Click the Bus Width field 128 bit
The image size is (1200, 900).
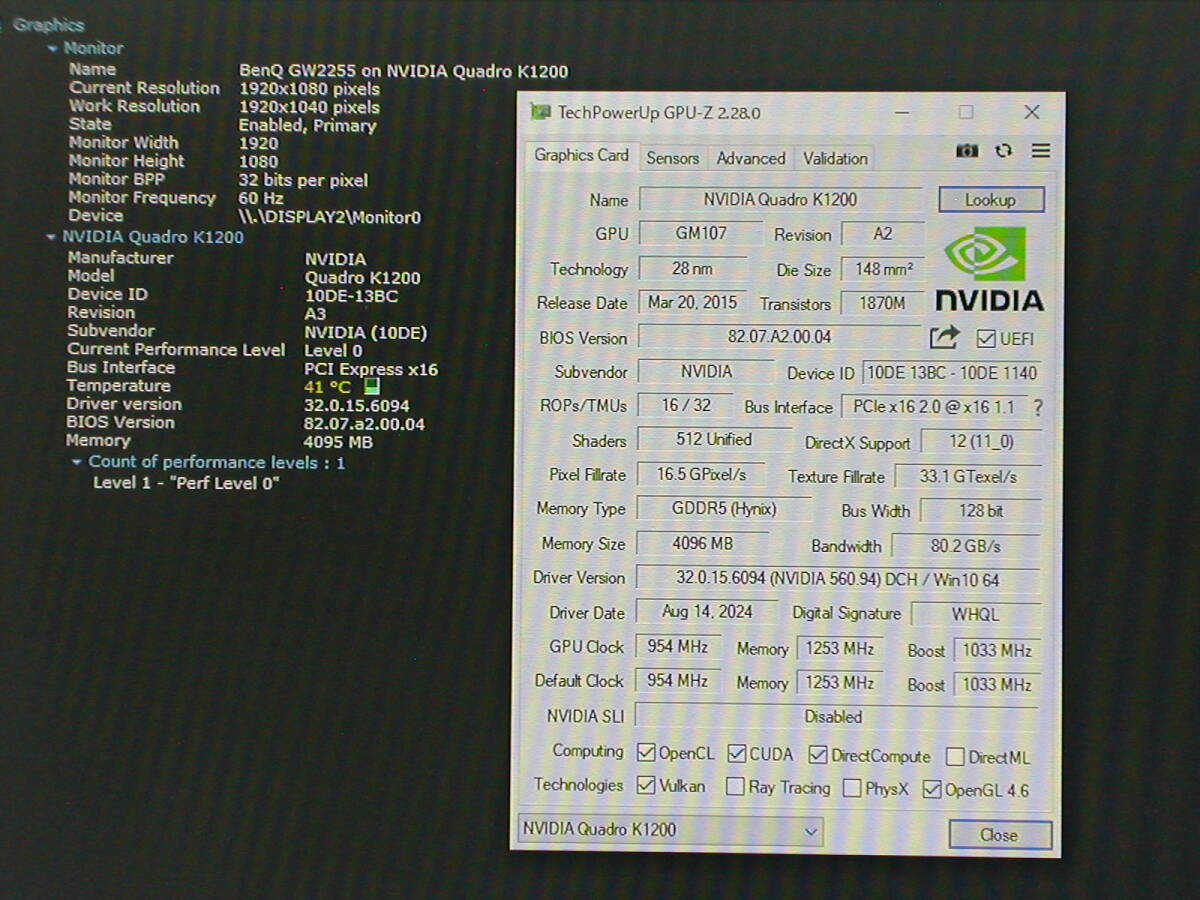pos(980,511)
